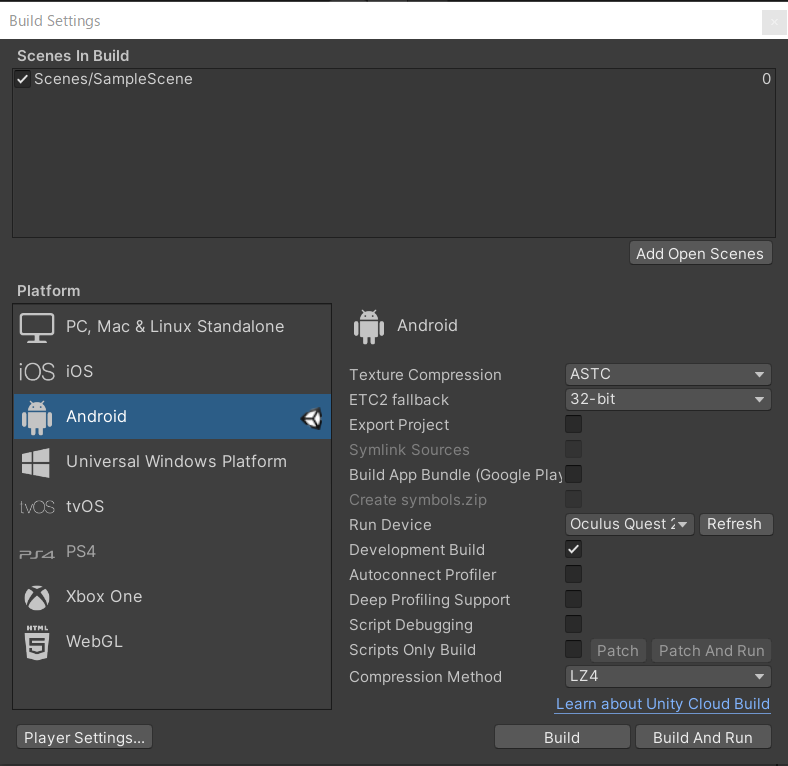The width and height of the screenshot is (788, 766).
Task: Select the Android platform row
Action: click(x=172, y=417)
